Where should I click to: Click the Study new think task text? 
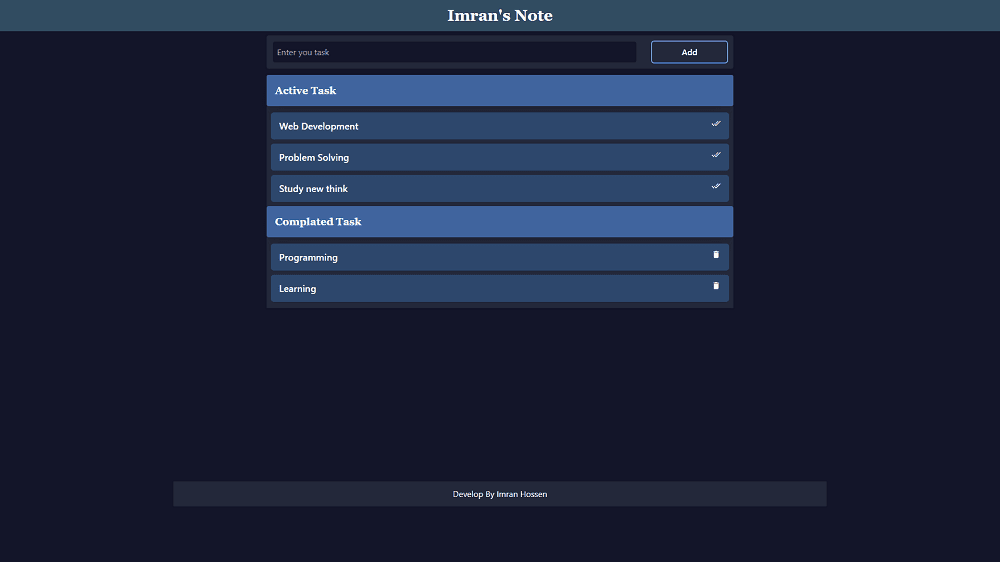click(313, 189)
